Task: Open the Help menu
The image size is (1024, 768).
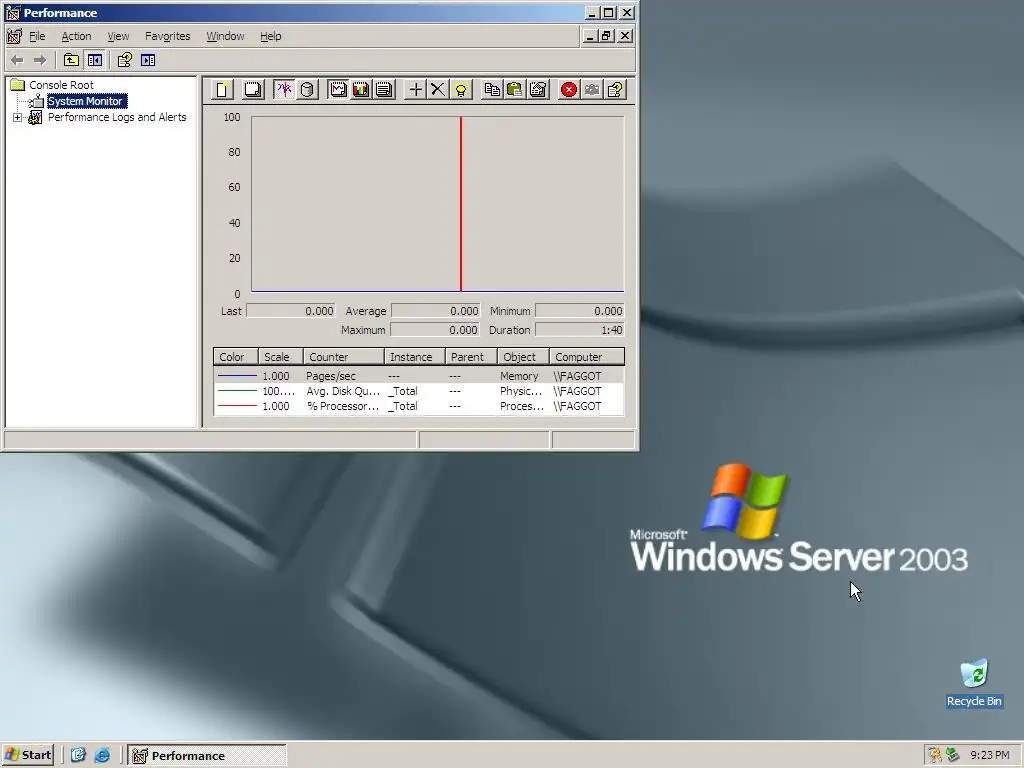Action: coord(270,36)
